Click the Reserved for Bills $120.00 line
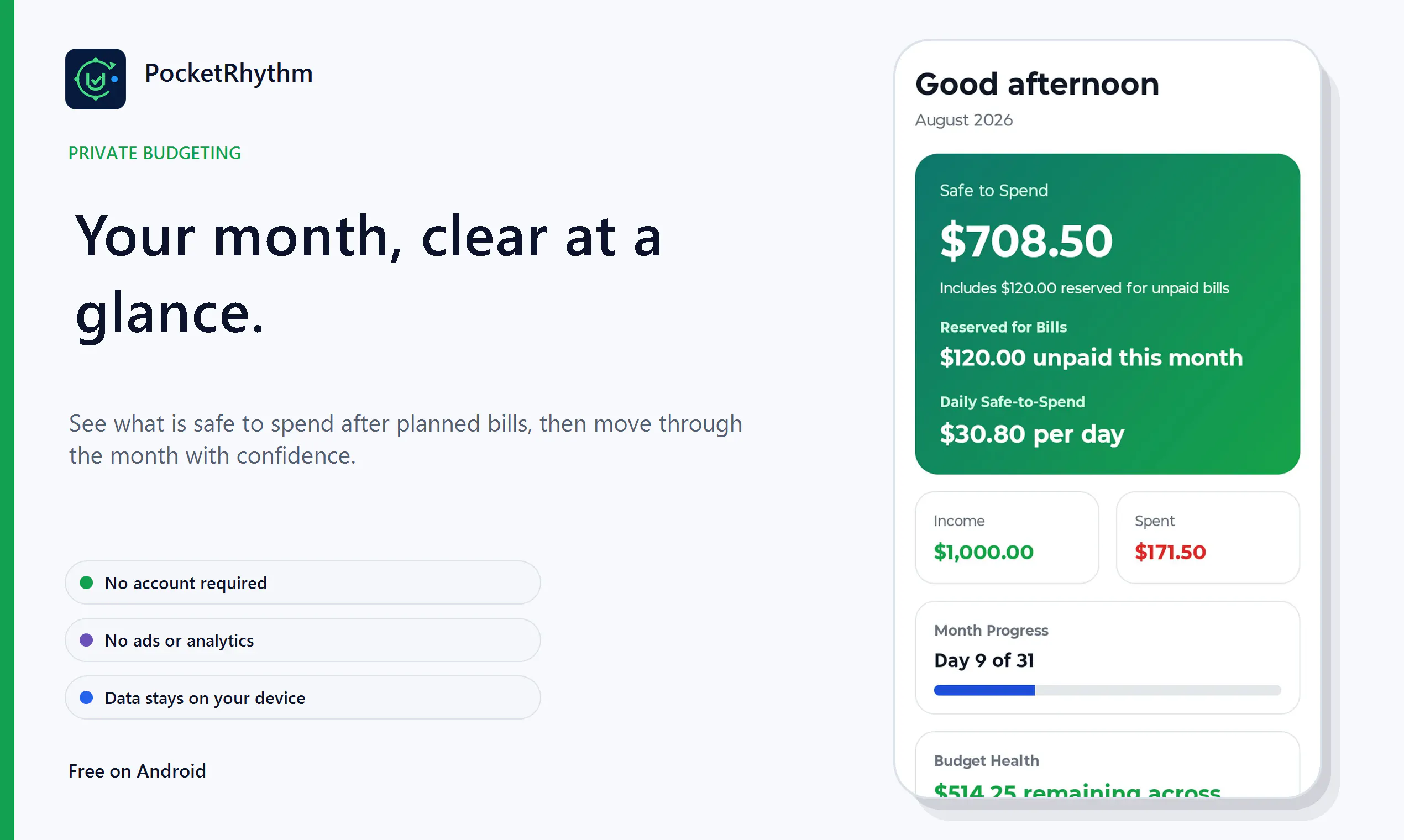The width and height of the screenshot is (1404, 840). pyautogui.click(x=1091, y=358)
